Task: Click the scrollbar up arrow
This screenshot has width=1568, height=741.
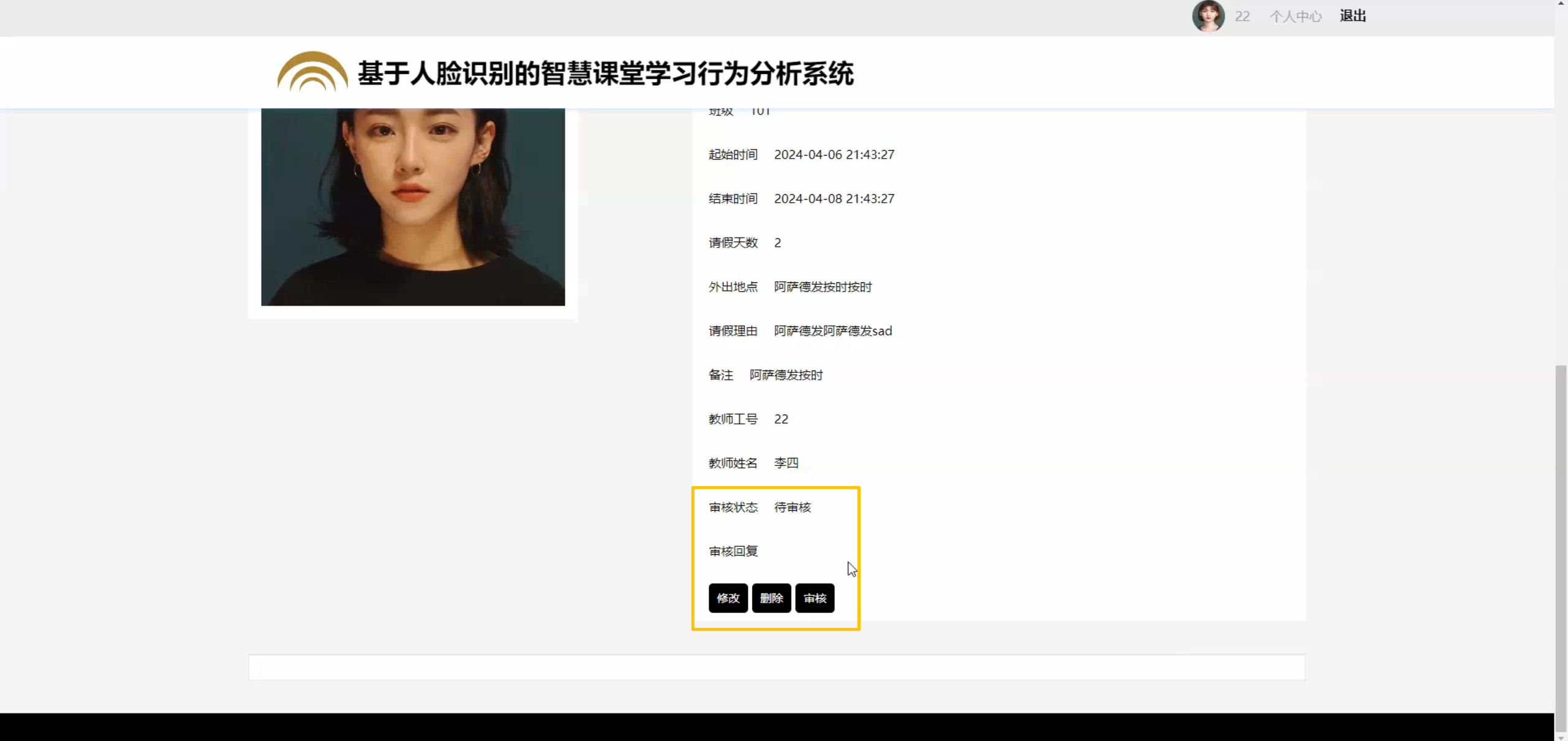Action: click(1561, 4)
